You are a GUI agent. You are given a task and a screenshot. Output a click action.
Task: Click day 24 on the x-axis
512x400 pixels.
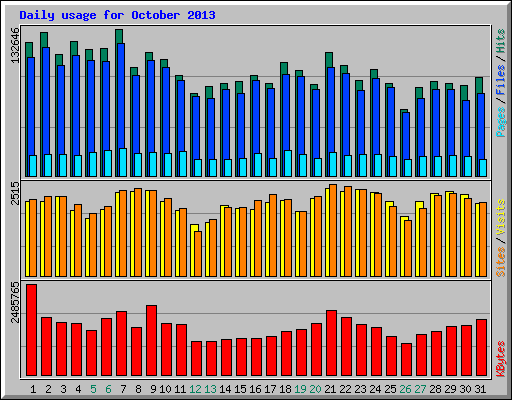tap(375, 389)
